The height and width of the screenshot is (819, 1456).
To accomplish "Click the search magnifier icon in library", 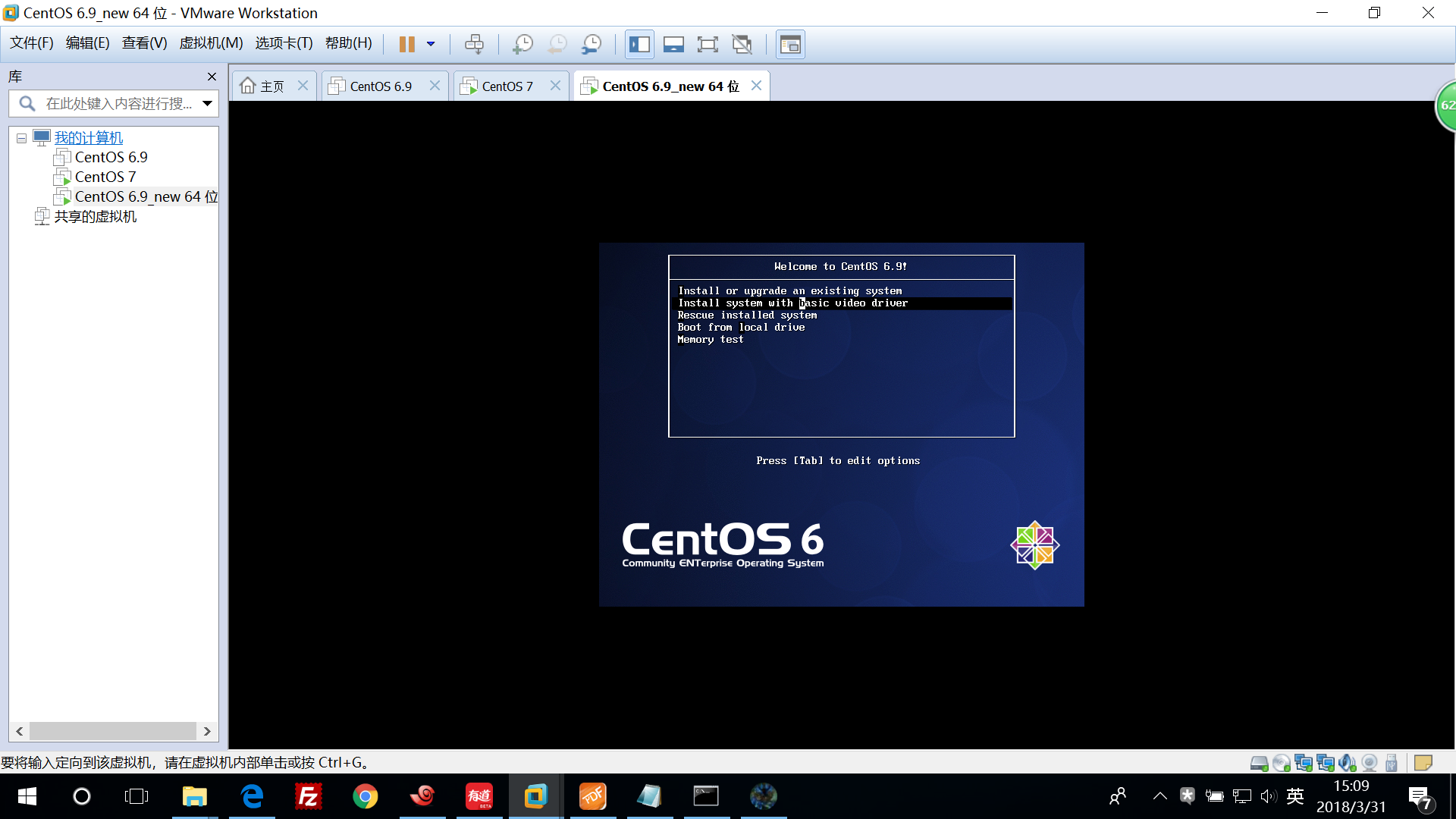I will click(x=27, y=104).
